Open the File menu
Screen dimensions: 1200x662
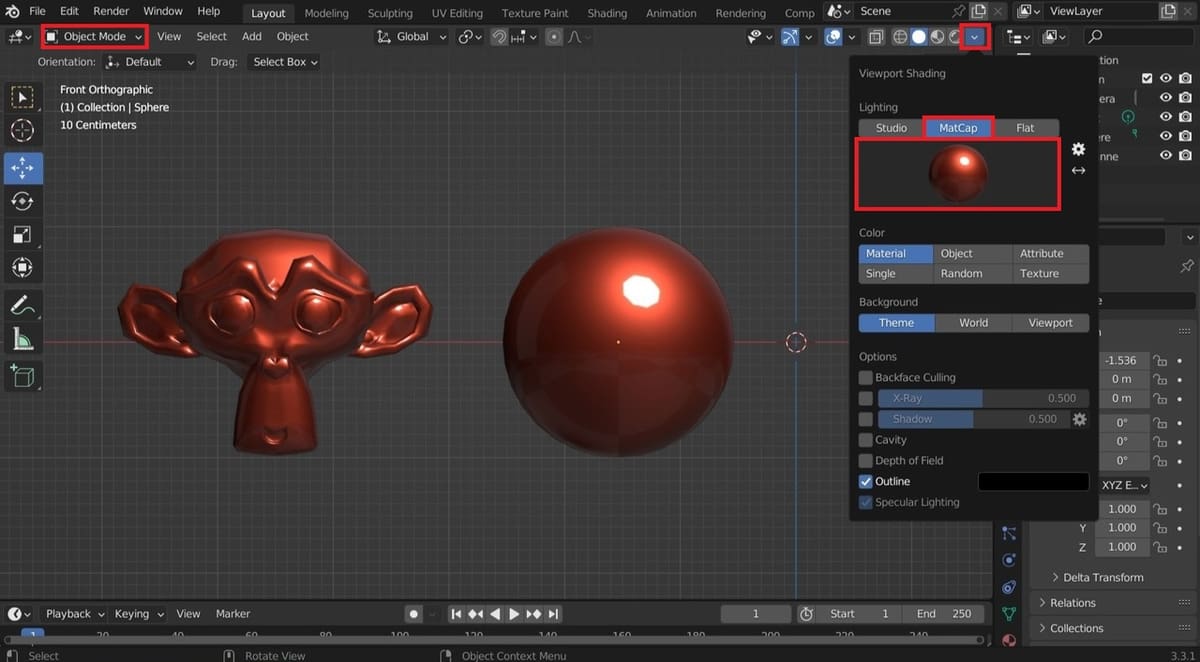tap(37, 11)
